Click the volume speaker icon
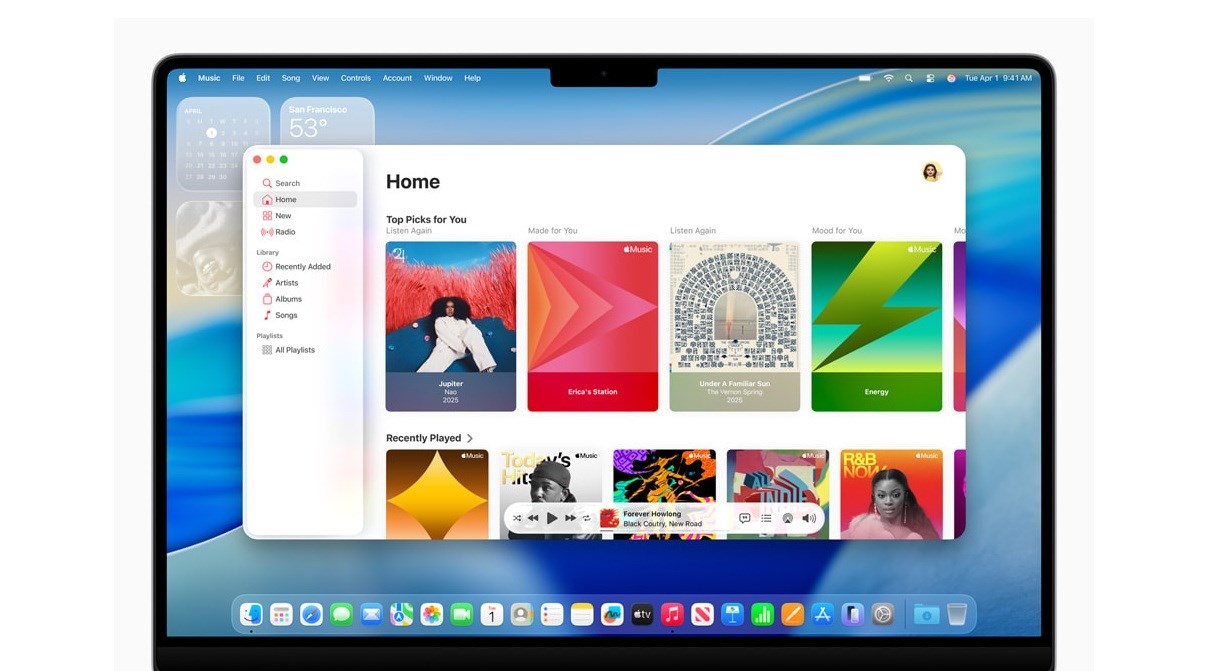This screenshot has height=671, width=1216. pyautogui.click(x=809, y=518)
